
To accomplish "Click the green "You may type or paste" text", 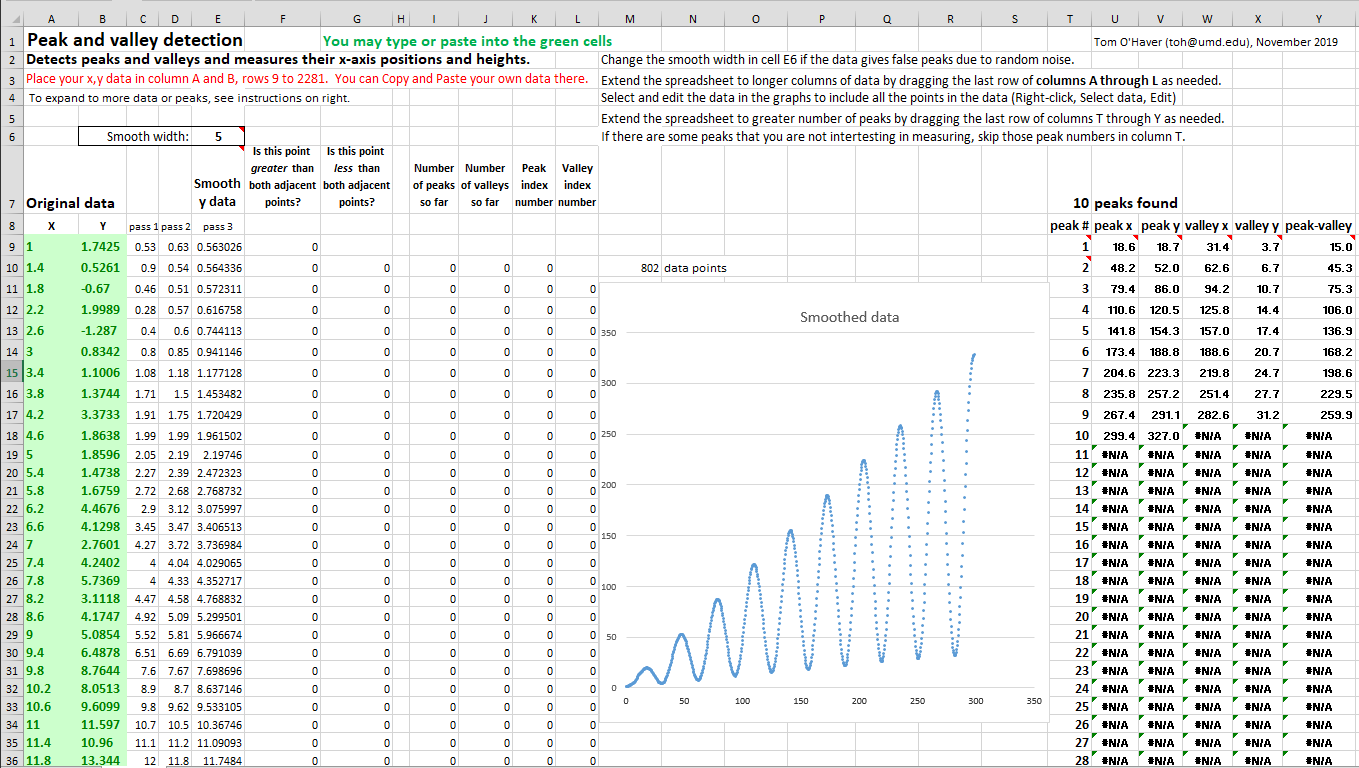I will coord(467,42).
